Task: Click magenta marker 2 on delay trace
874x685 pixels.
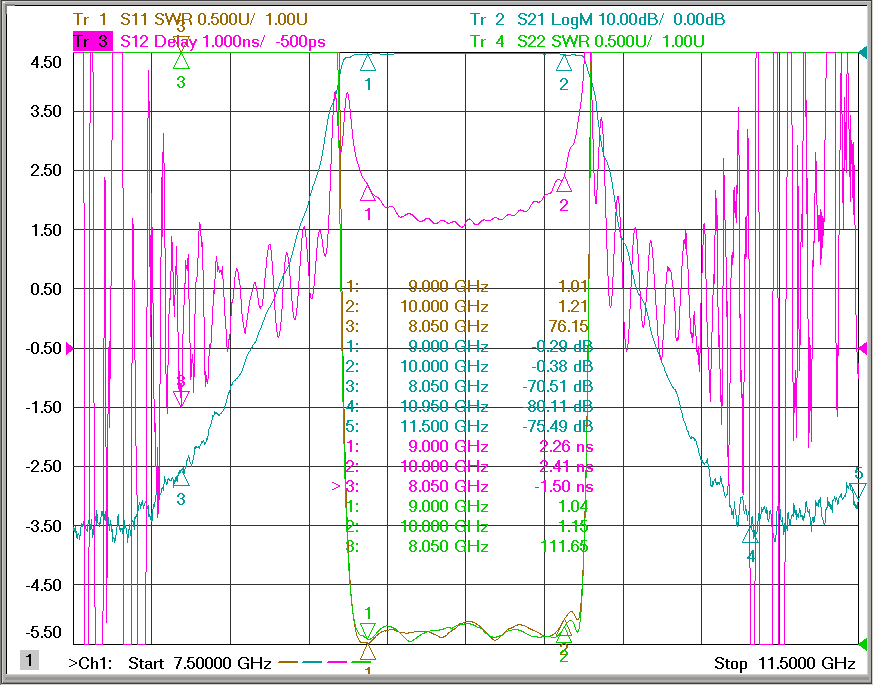Action: pos(564,184)
